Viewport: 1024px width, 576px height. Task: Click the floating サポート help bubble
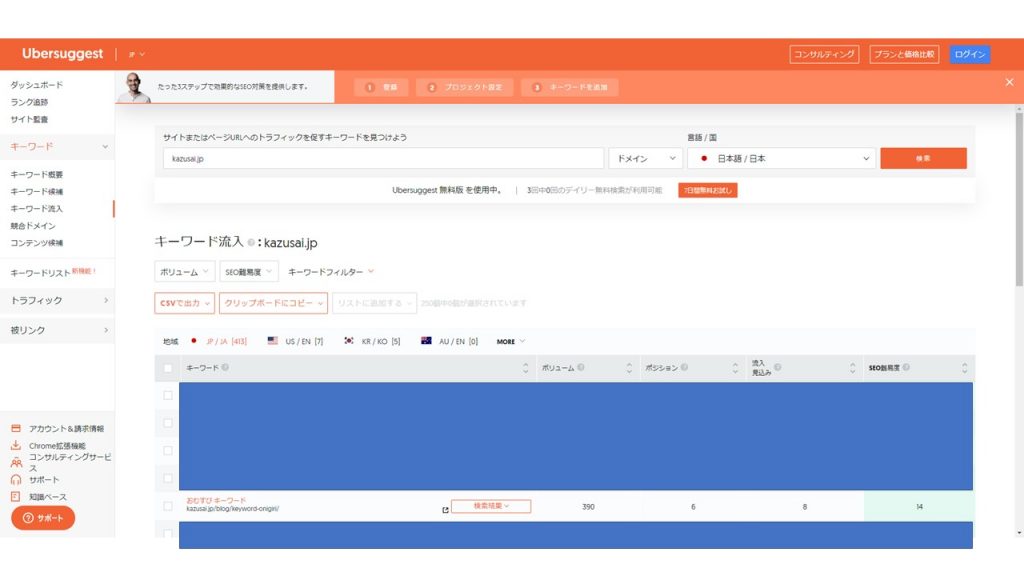coord(41,519)
